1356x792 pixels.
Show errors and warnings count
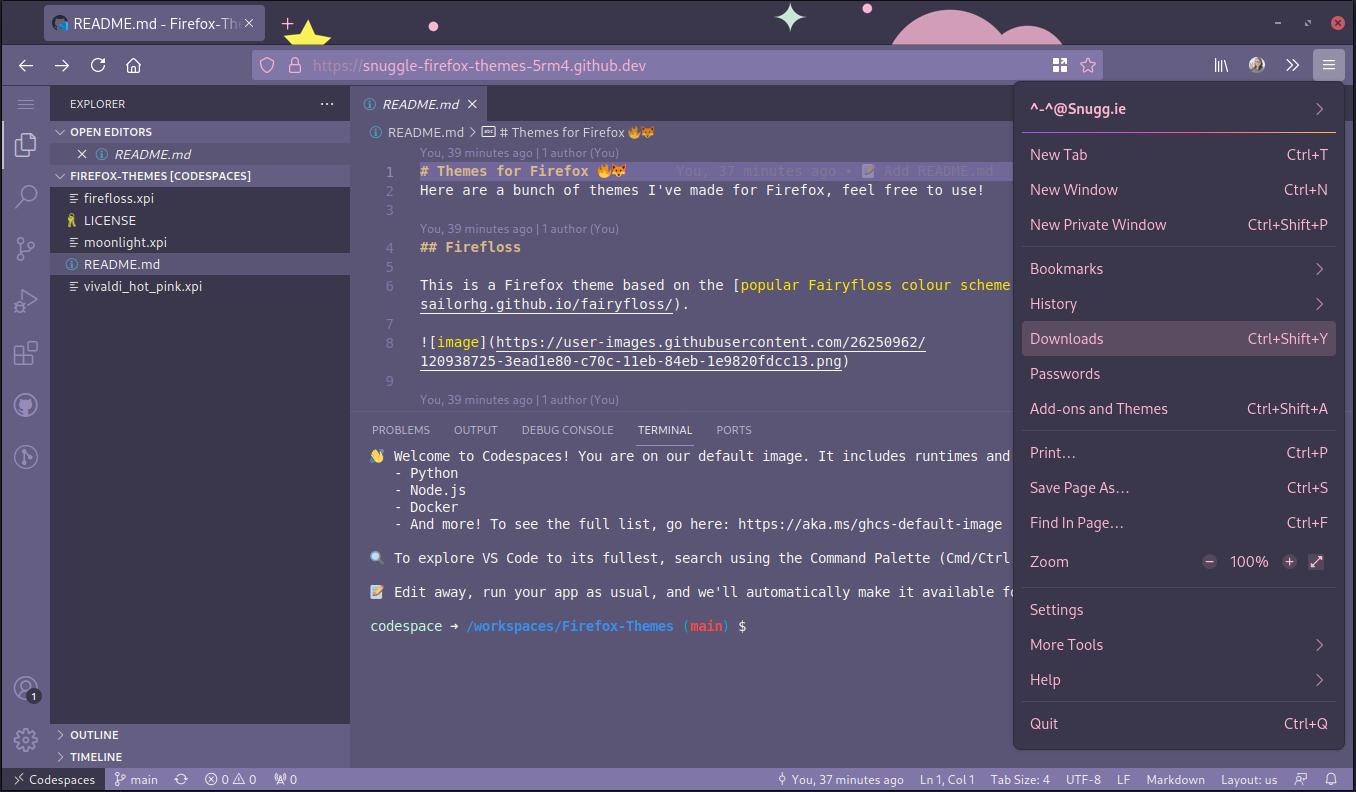(x=230, y=779)
